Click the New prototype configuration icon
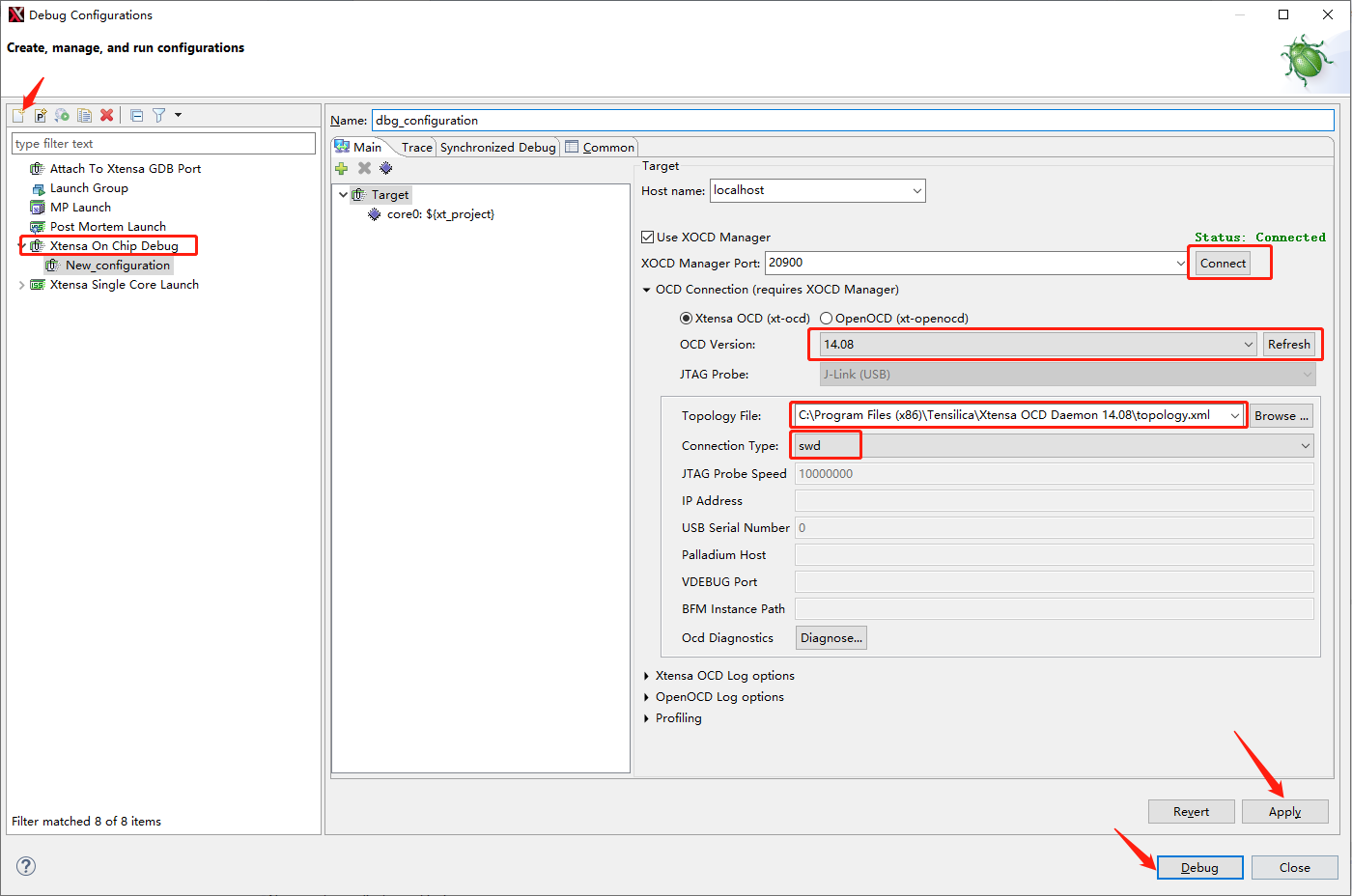 pos(41,116)
